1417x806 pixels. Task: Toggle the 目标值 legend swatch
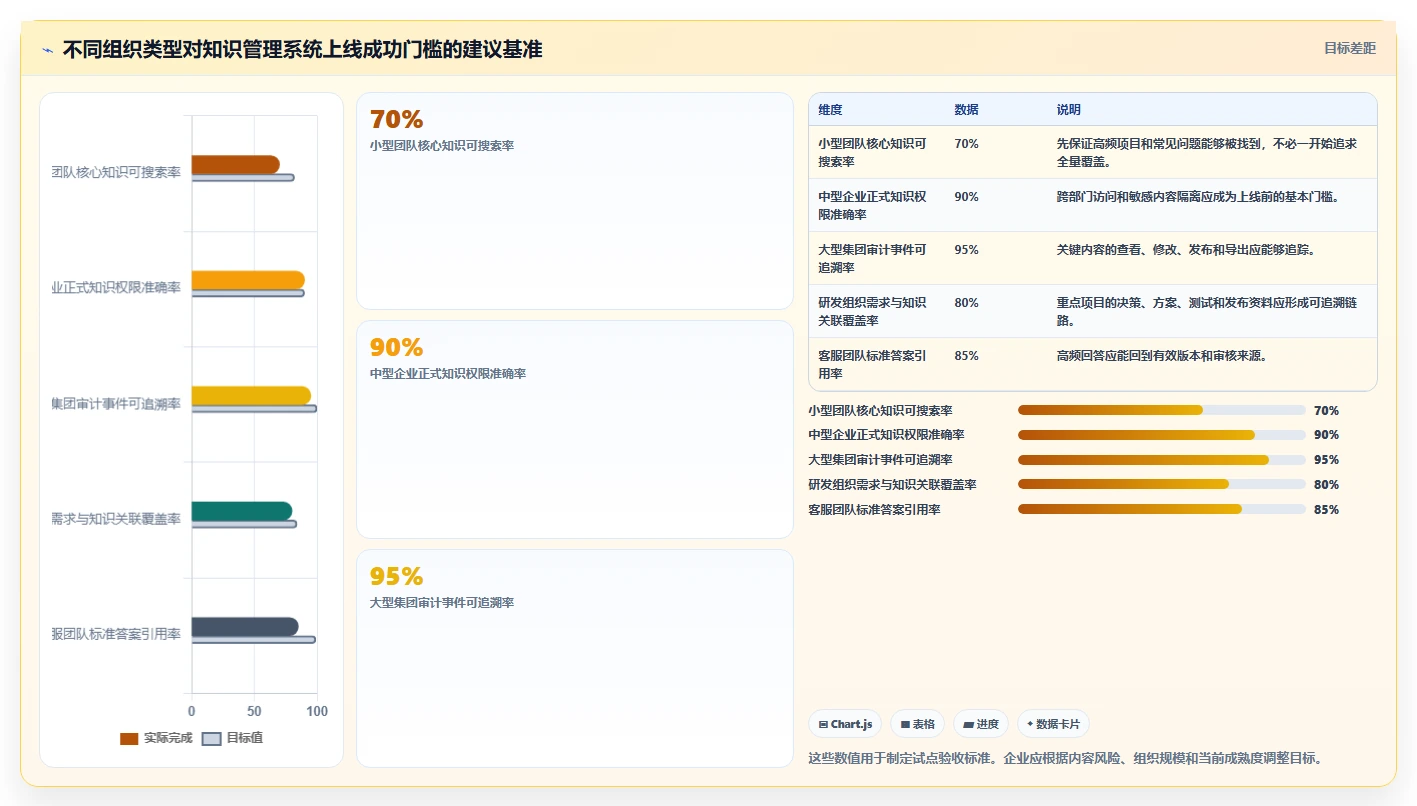pos(211,738)
